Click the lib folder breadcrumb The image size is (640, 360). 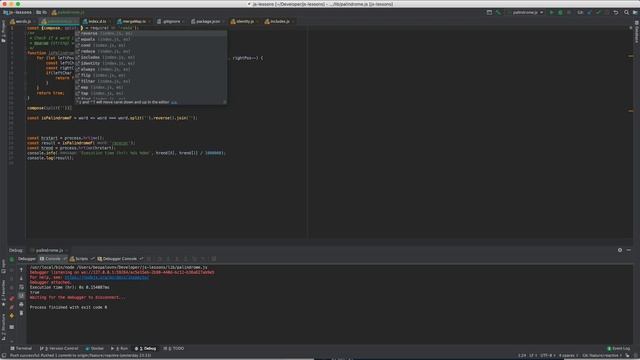42,13
